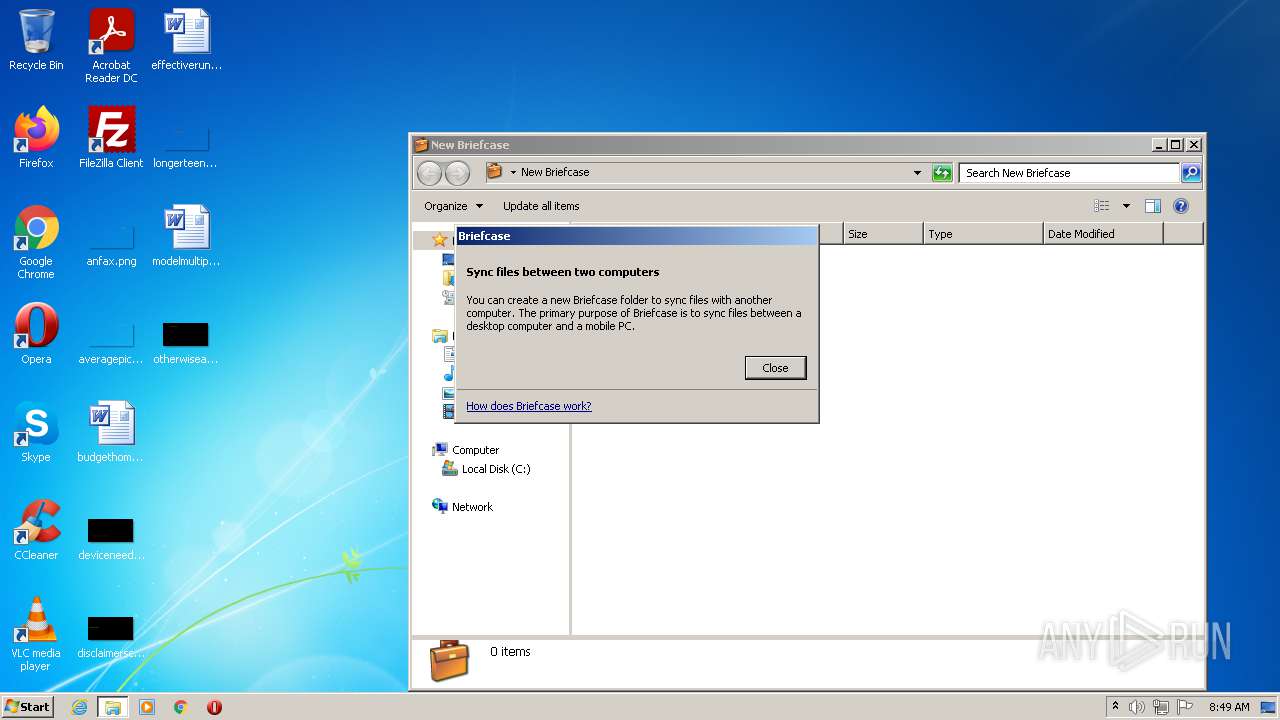The image size is (1280, 720).
Task: Click the 8:49 AM taskbar clock
Action: click(1228, 707)
